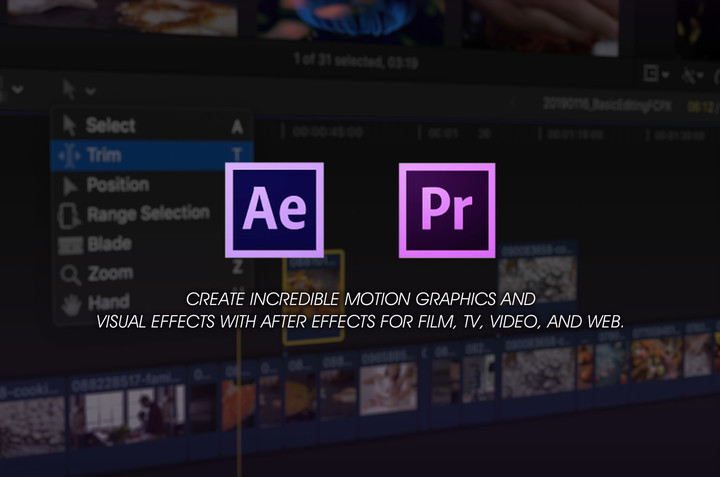Click the Hand tool icon
The image size is (720, 477).
click(69, 302)
